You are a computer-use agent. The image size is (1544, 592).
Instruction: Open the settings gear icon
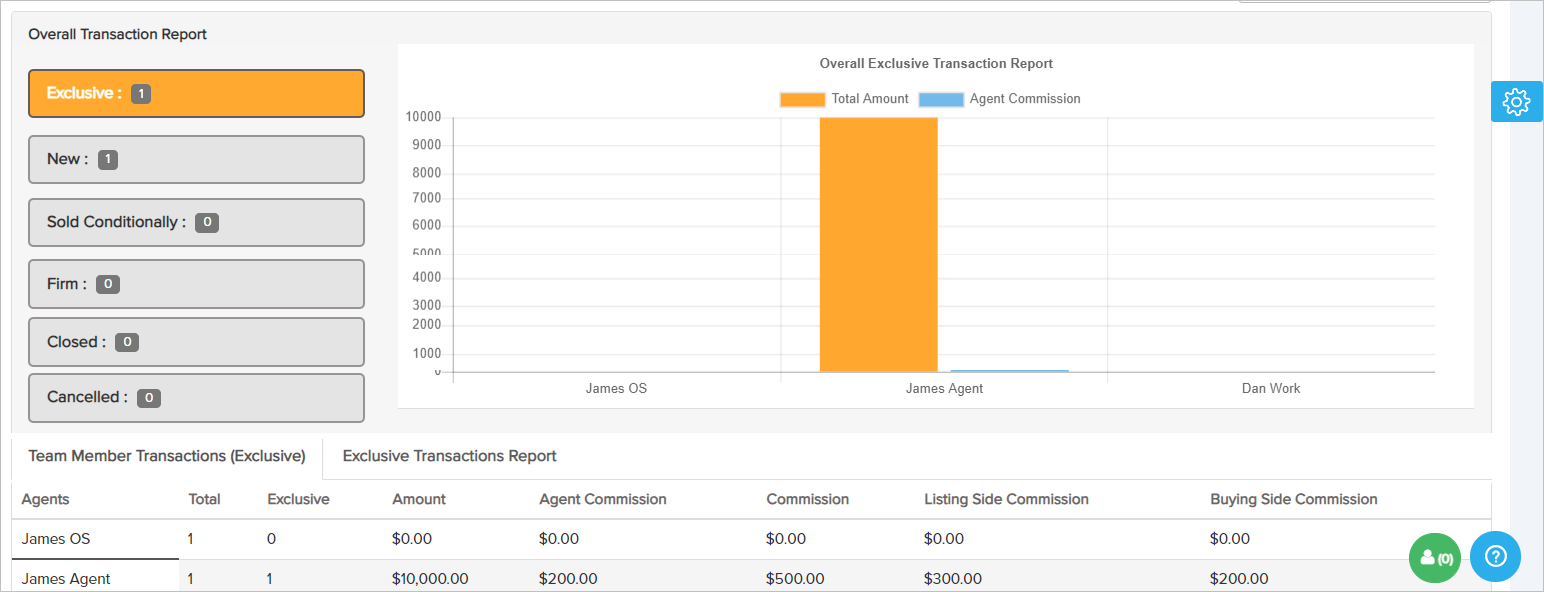[x=1516, y=102]
